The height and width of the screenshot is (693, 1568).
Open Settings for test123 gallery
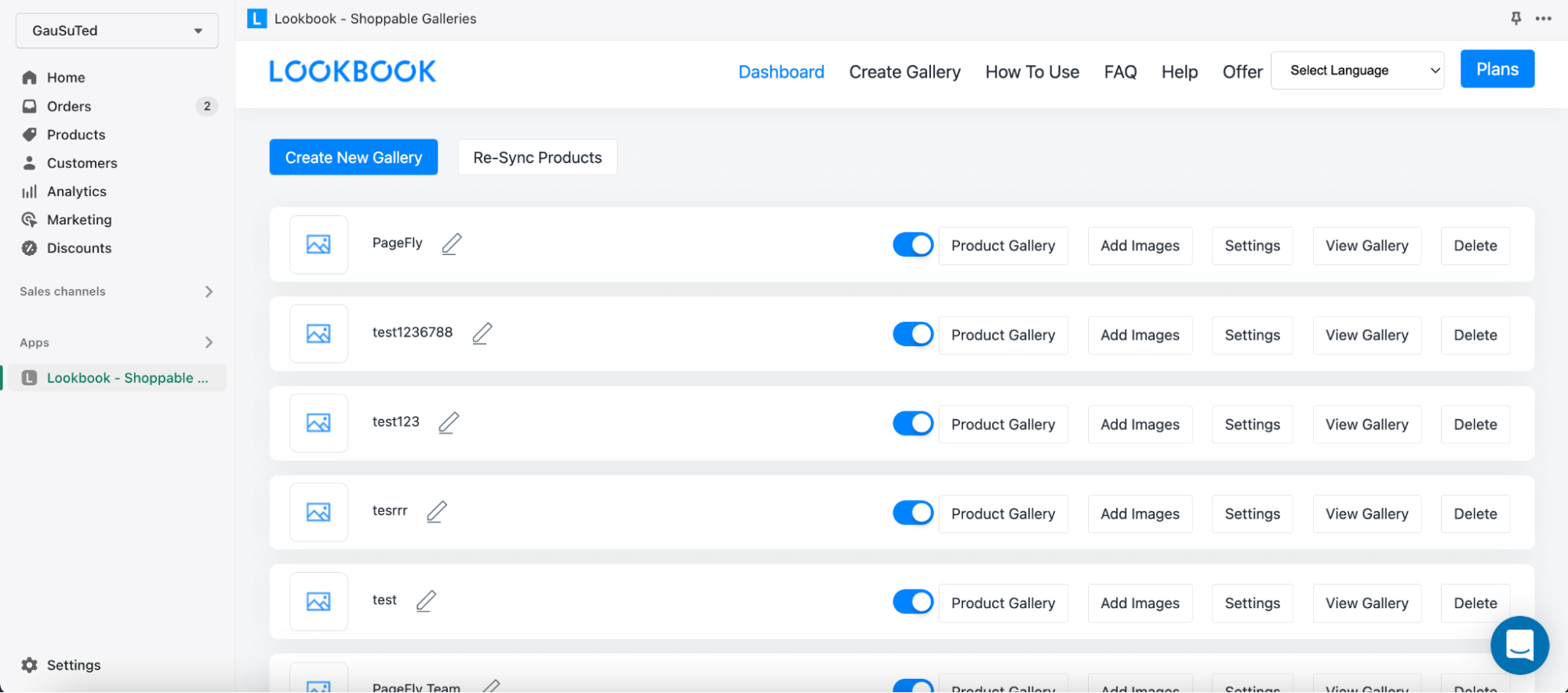pyautogui.click(x=1253, y=425)
